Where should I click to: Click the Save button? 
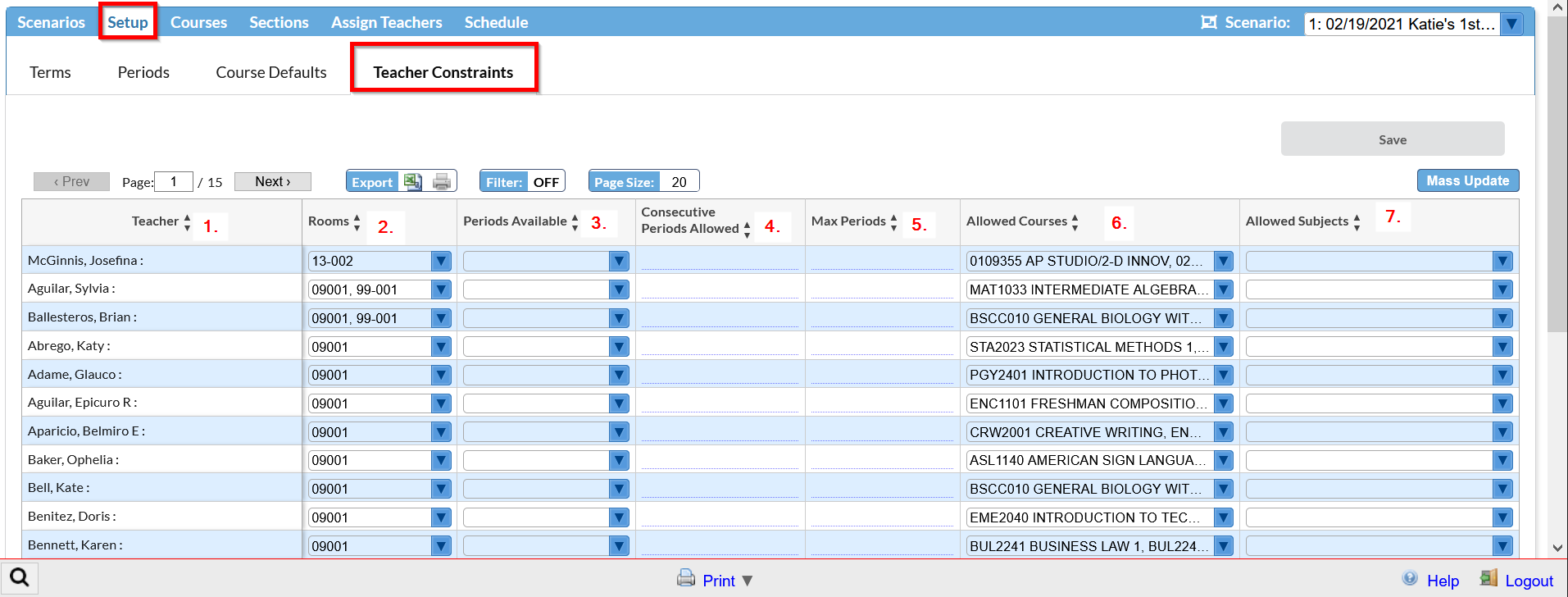[1393, 139]
